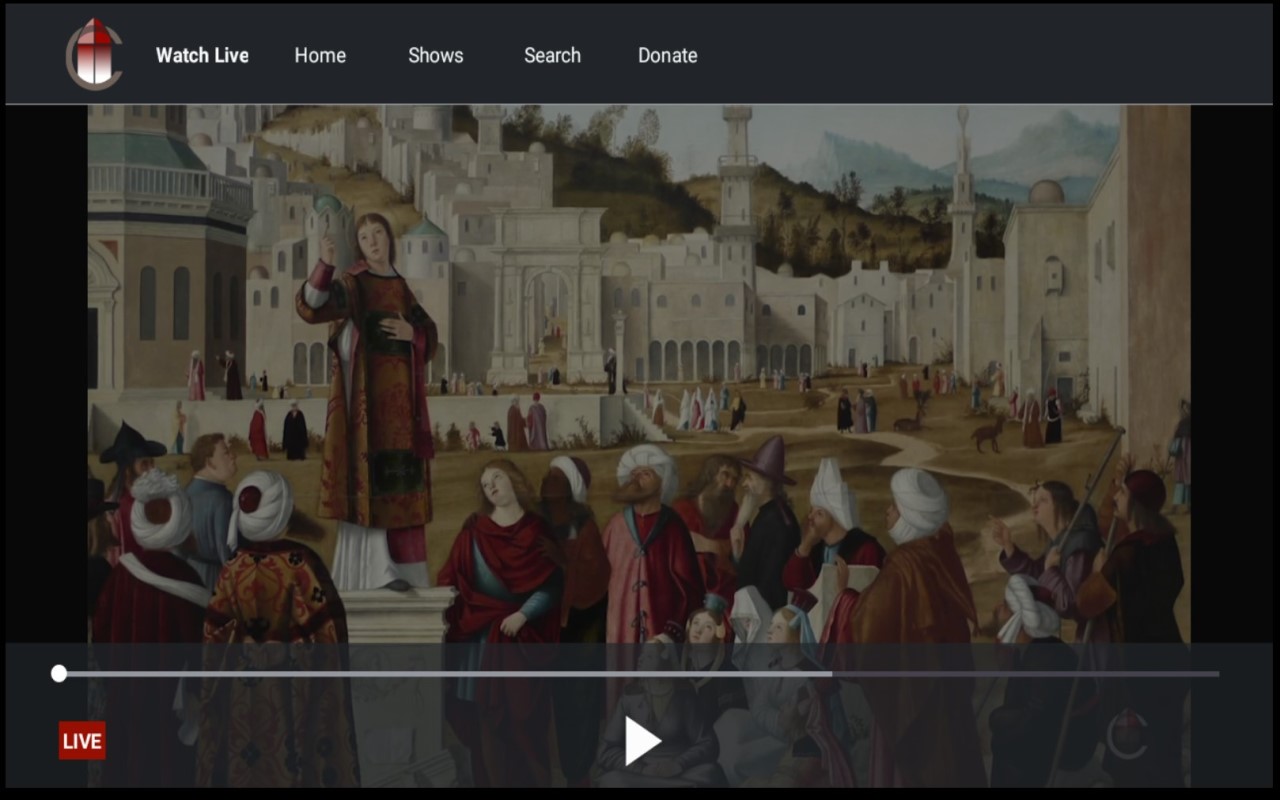Image resolution: width=1280 pixels, height=800 pixels.
Task: Tap the red LIVE icon above the controls
Action: click(82, 741)
